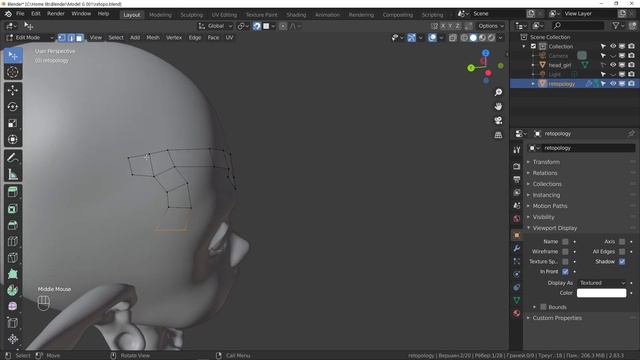
Task: Select the Camera object in outliner
Action: point(558,56)
